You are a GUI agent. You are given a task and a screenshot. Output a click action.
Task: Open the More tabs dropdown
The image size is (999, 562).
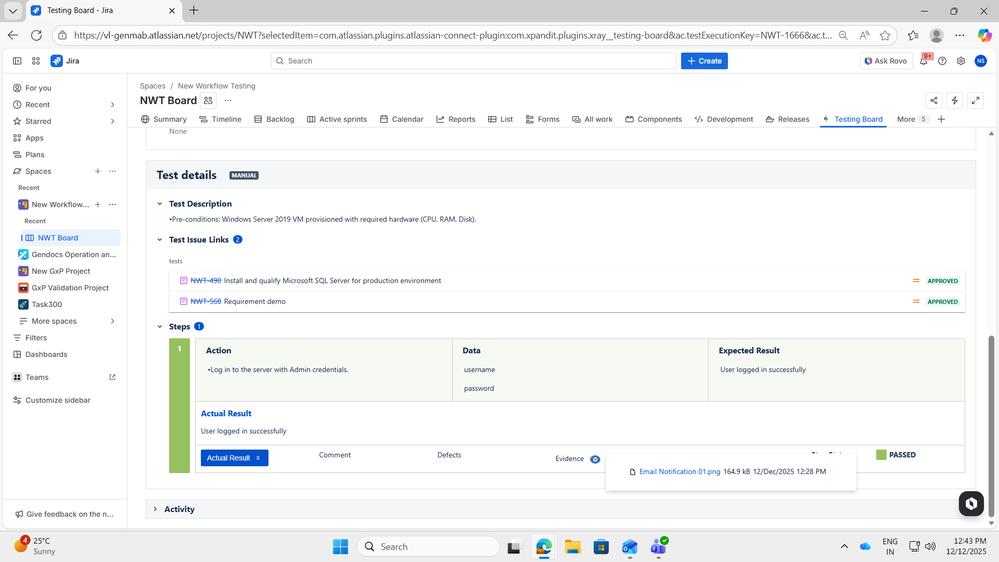[x=912, y=119]
